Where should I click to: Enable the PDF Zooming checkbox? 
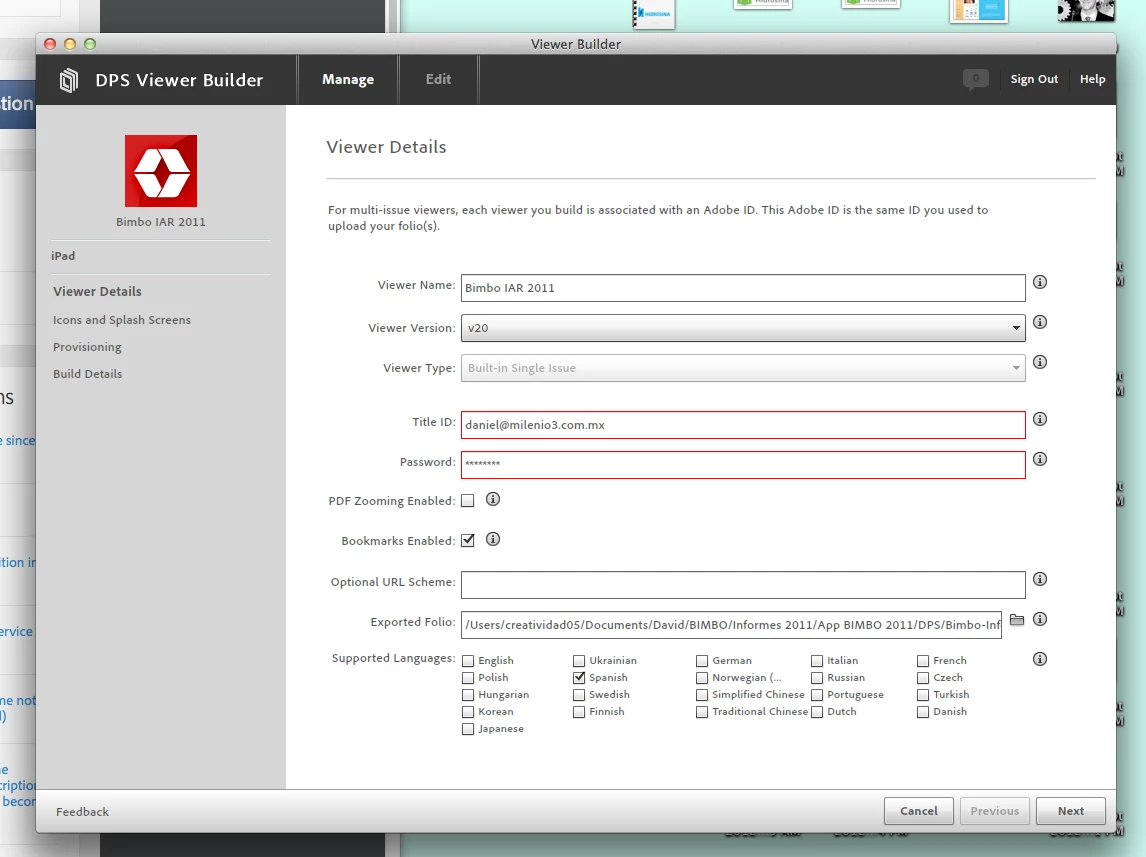pyautogui.click(x=468, y=500)
